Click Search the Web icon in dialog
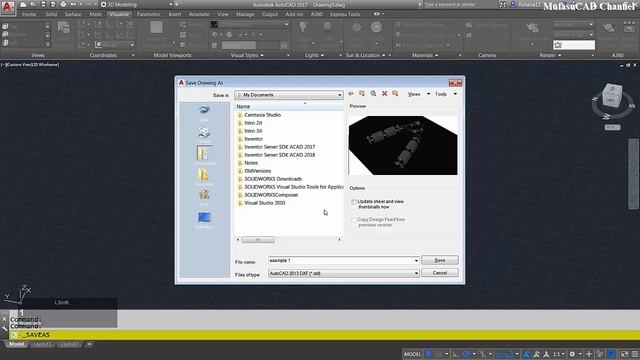 pos(373,94)
